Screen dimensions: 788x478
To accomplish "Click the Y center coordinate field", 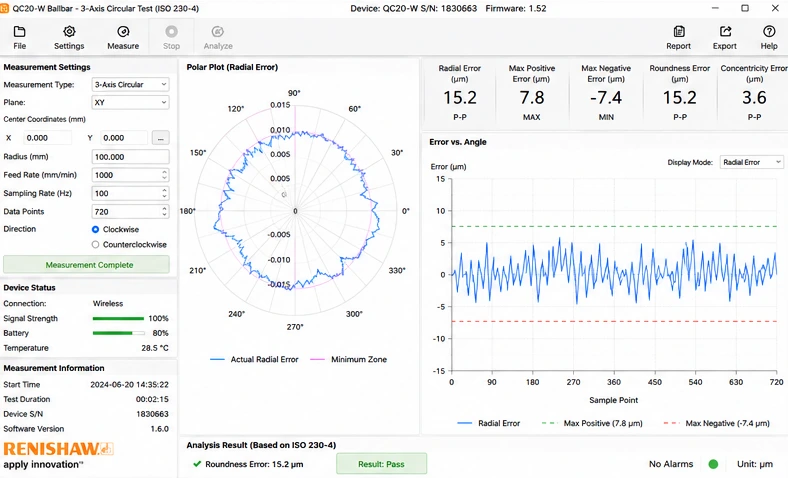I will 124,138.
